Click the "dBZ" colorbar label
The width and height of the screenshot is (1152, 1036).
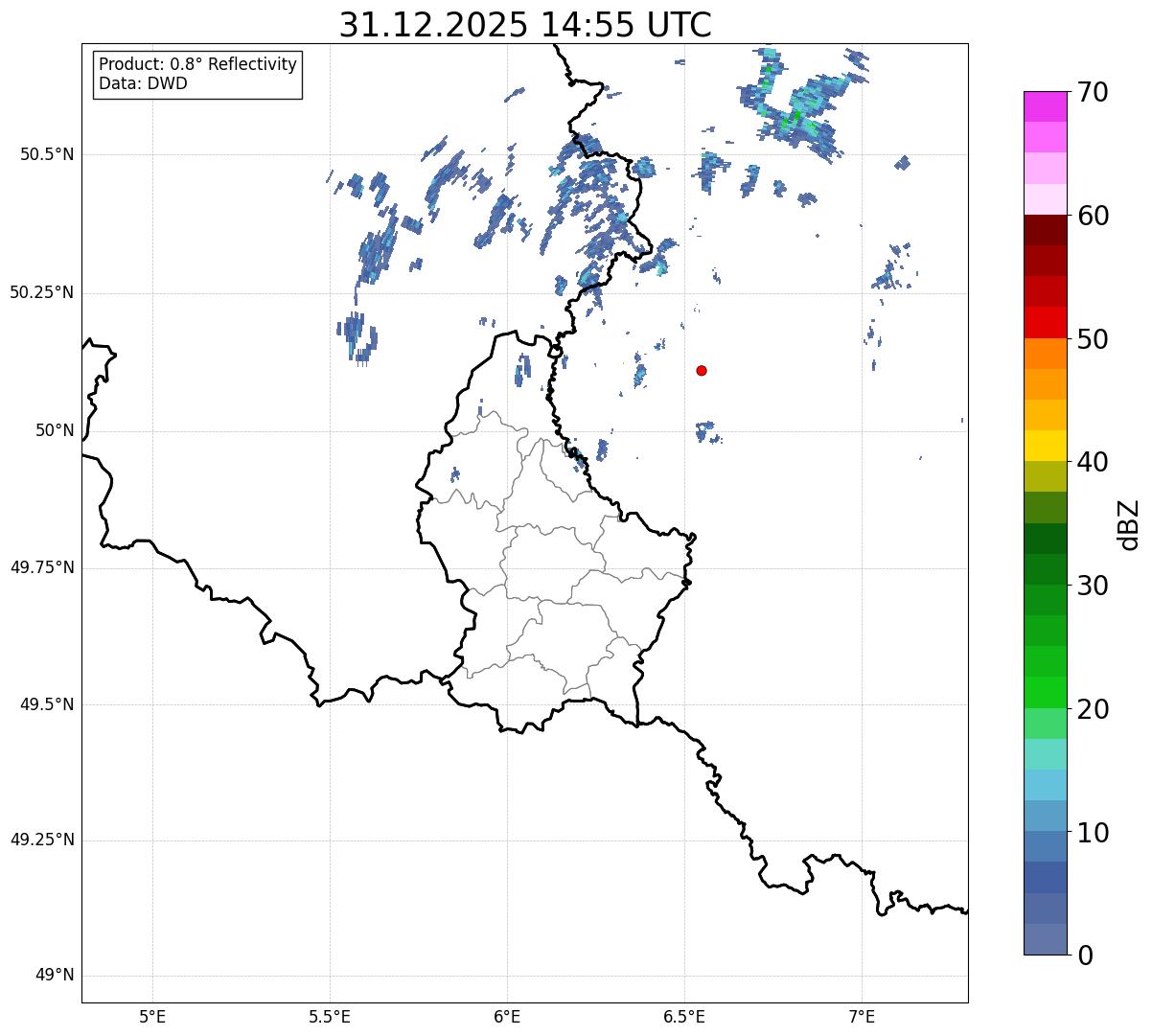[x=1129, y=524]
